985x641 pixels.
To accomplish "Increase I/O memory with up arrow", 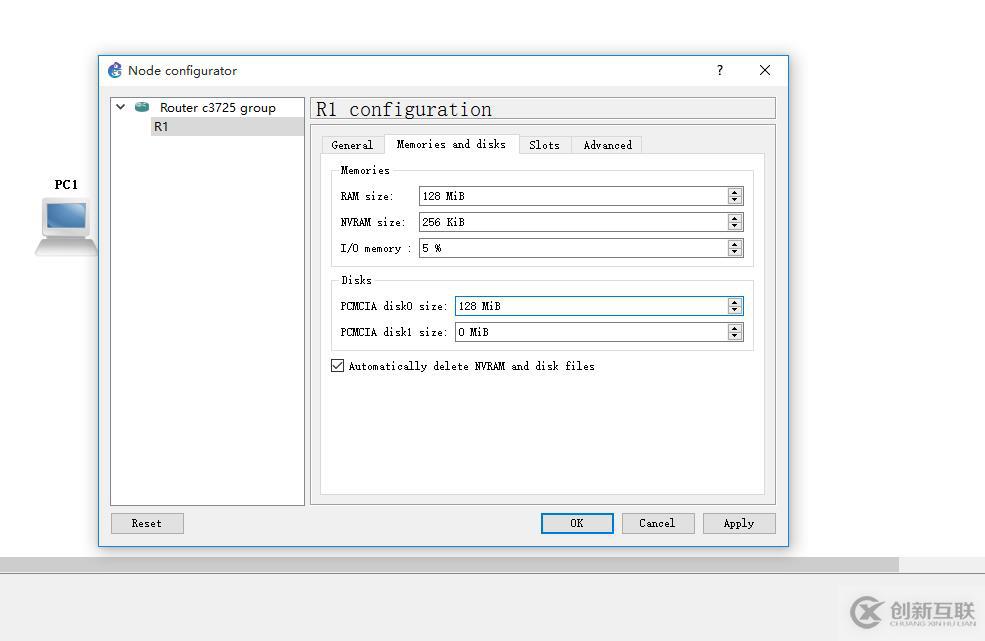I will click(x=734, y=244).
